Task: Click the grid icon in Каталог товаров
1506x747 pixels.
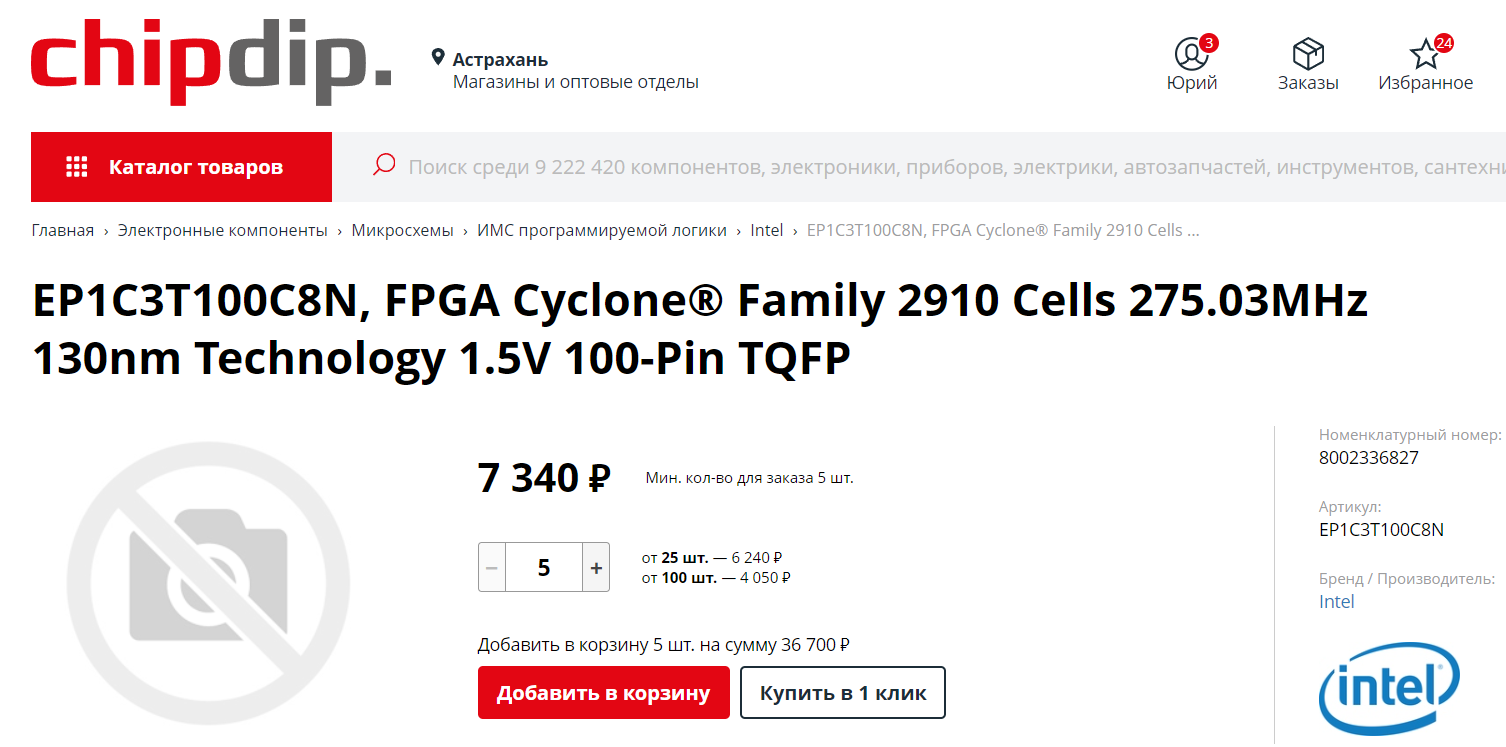Action: [77, 167]
